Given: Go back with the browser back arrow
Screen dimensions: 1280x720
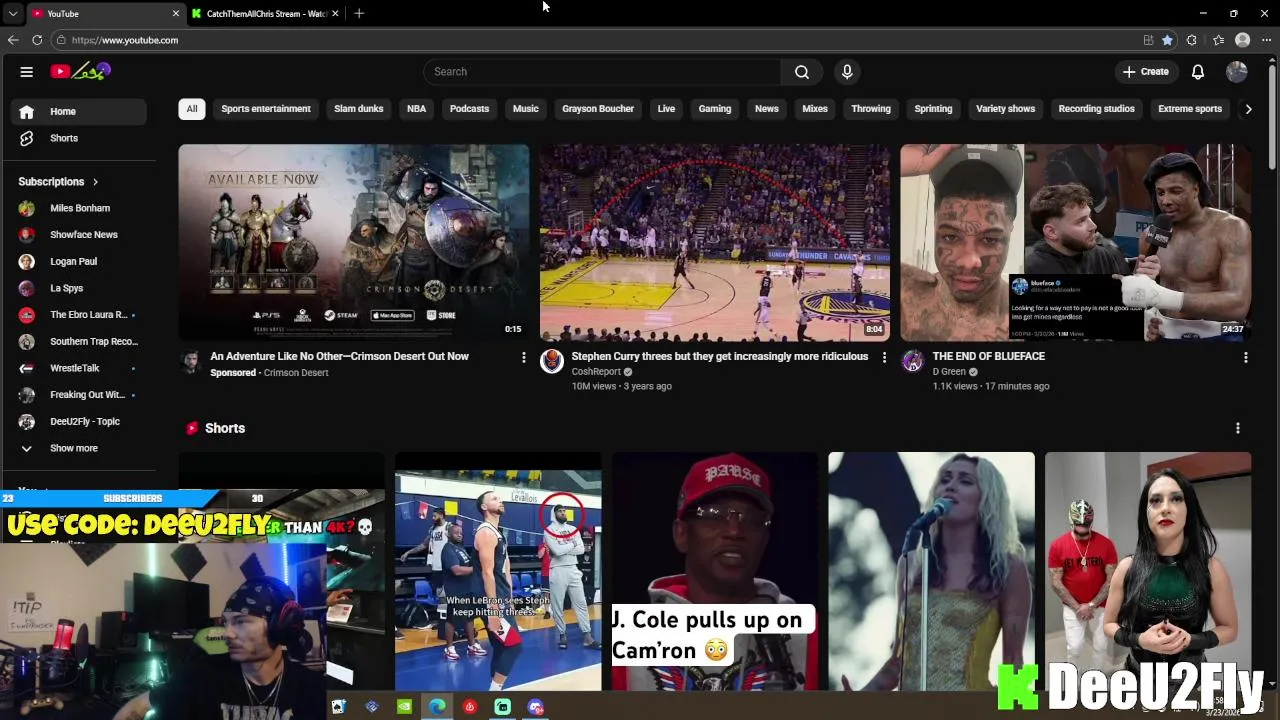Looking at the screenshot, I should click(x=13, y=40).
